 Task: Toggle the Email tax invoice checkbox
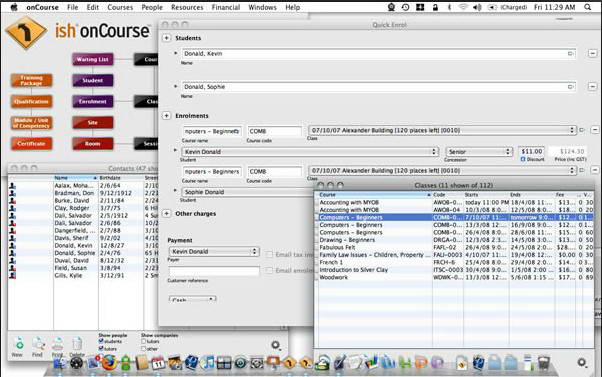pyautogui.click(x=269, y=254)
